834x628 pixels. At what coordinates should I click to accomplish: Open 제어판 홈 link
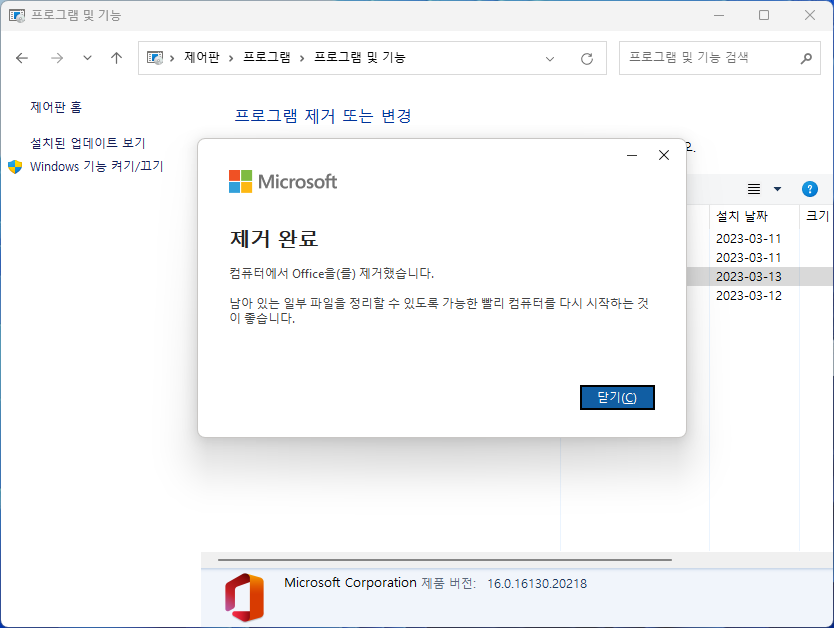[x=56, y=107]
